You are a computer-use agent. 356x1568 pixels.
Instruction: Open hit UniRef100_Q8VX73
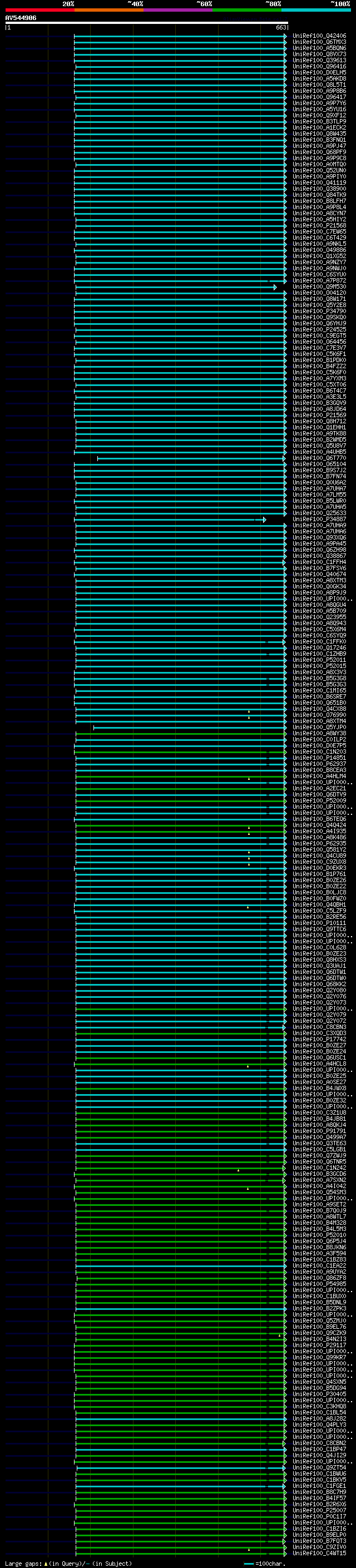319,54
